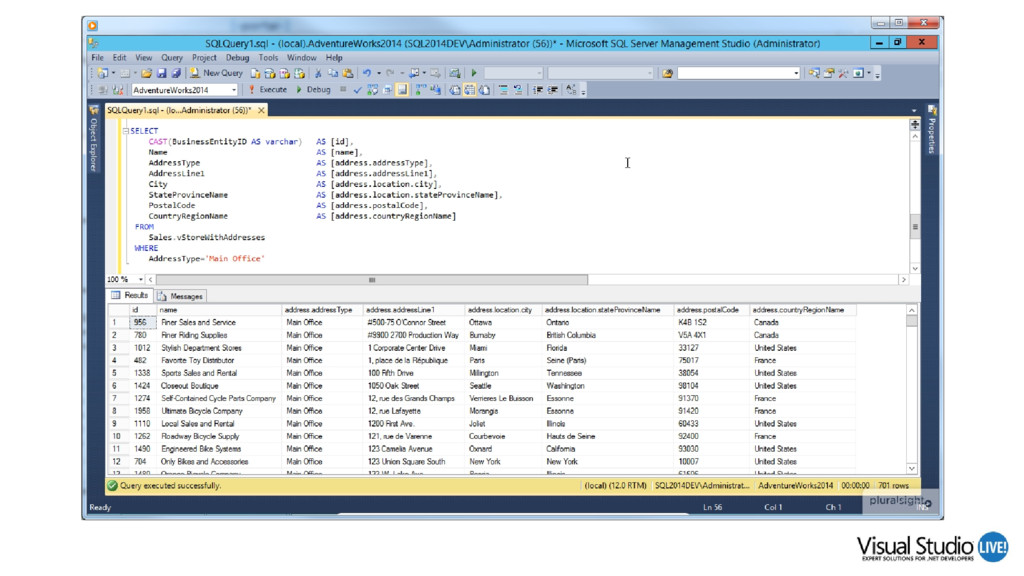This screenshot has height=576, width=1024.
Task: Switch to the Messages tab
Action: tap(181, 296)
